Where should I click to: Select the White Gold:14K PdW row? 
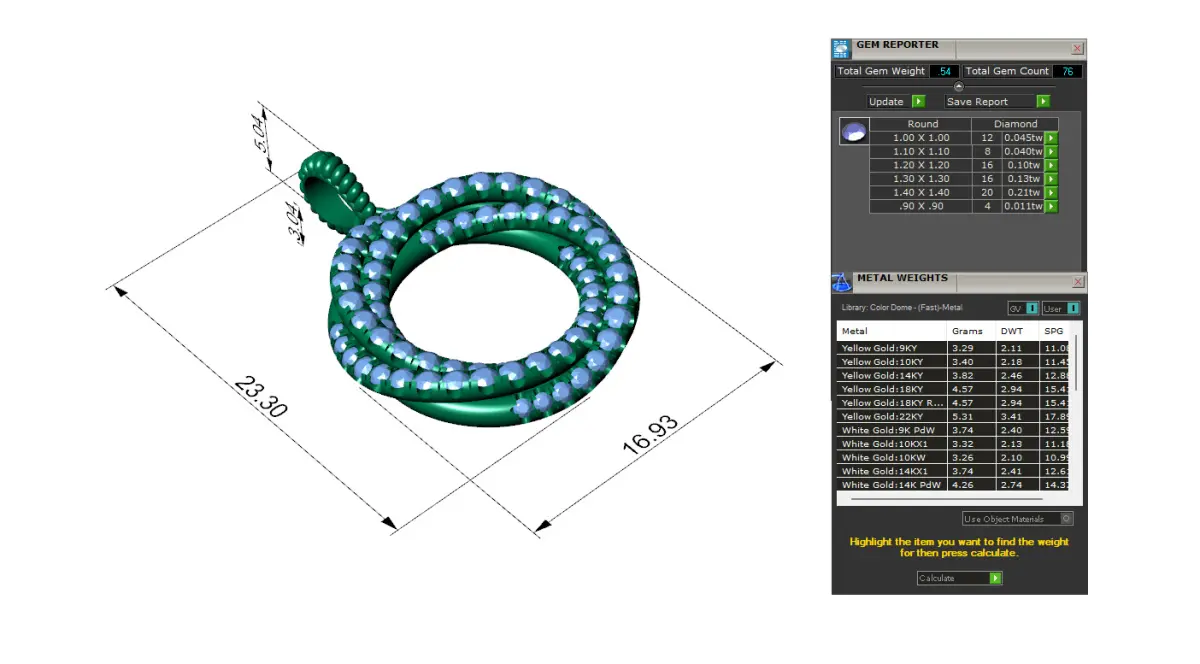953,485
